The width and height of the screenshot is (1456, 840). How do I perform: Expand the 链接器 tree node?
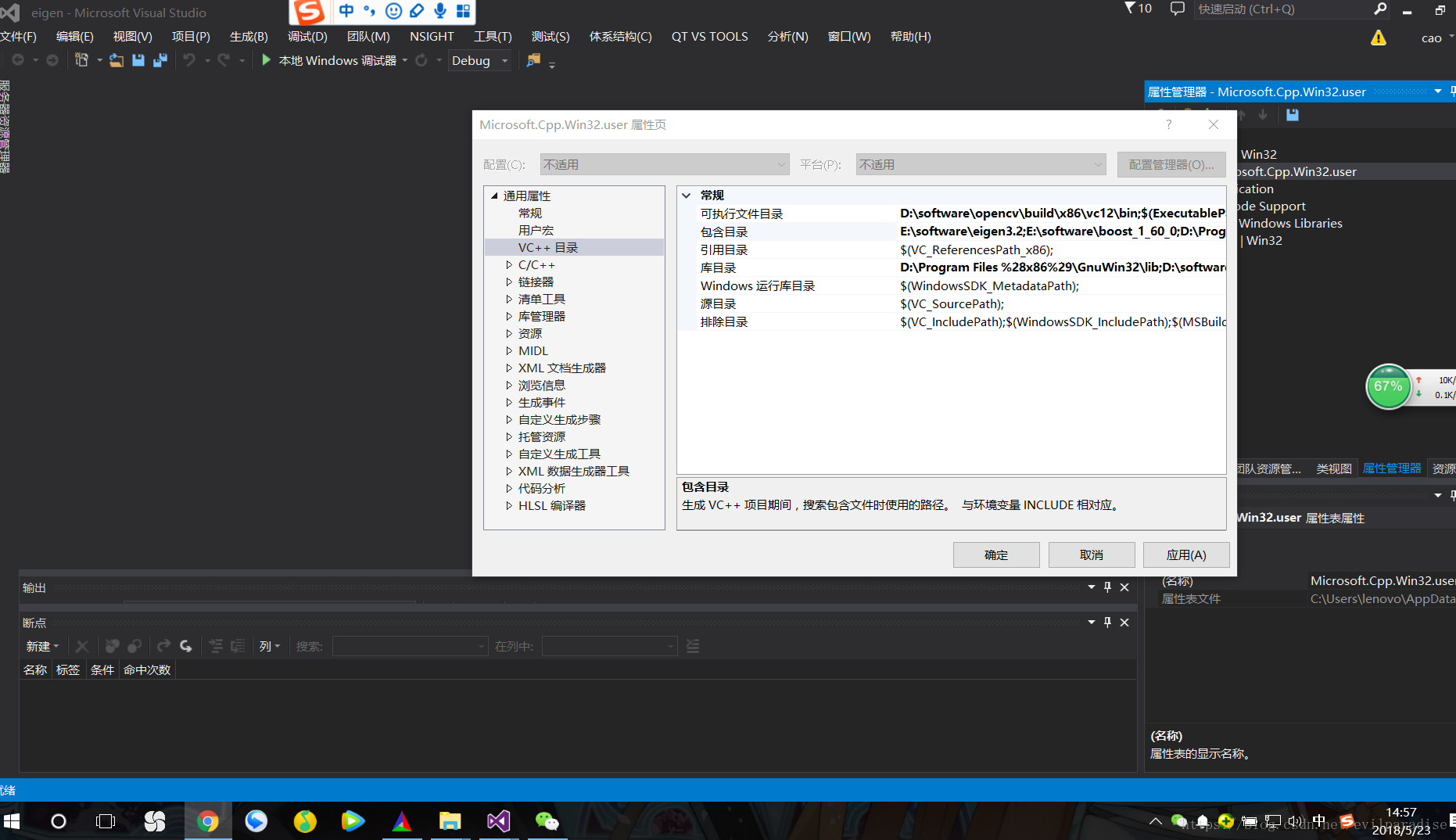click(x=509, y=282)
